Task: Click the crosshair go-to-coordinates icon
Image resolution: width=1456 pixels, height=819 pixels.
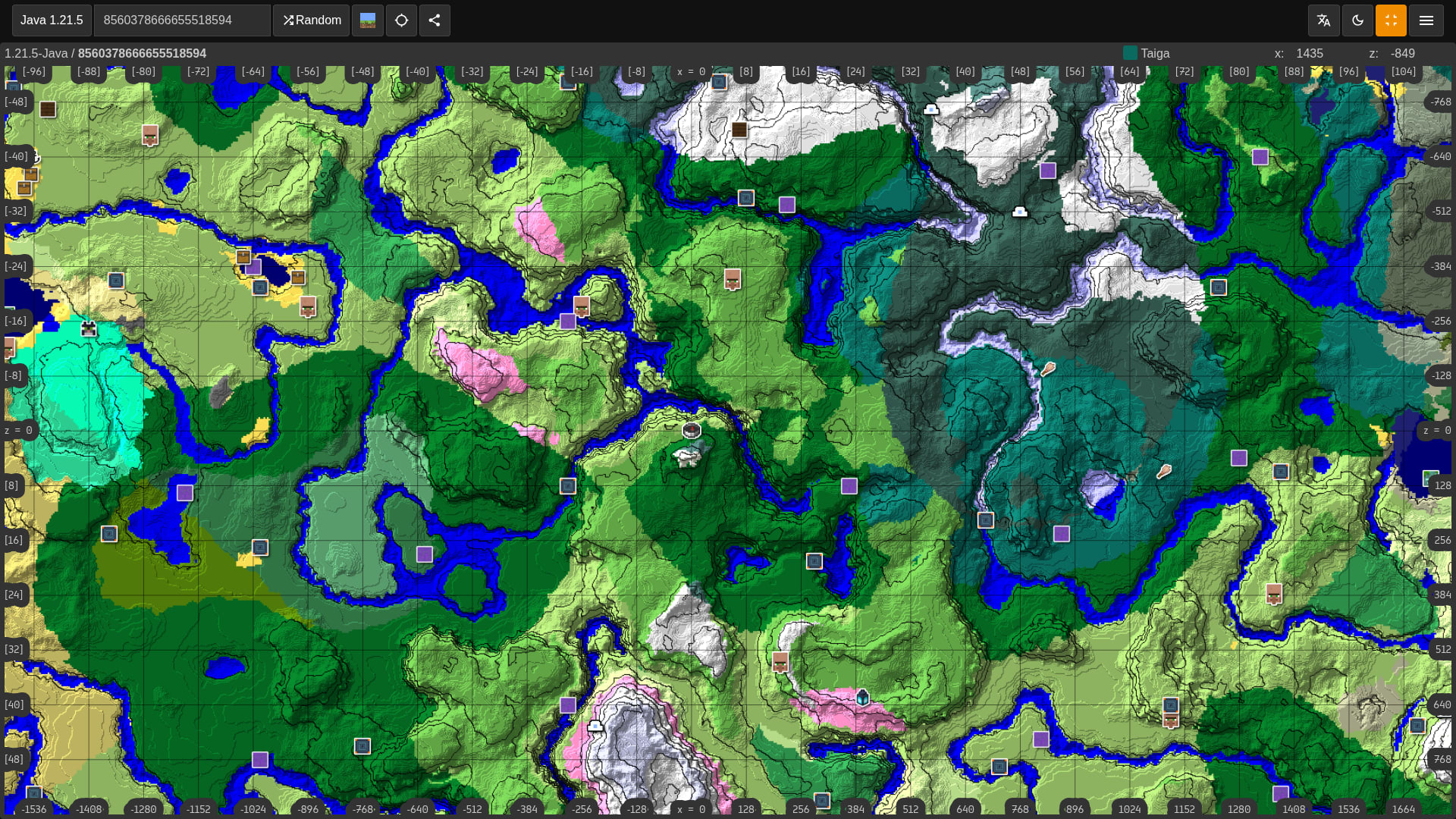Action: point(401,20)
